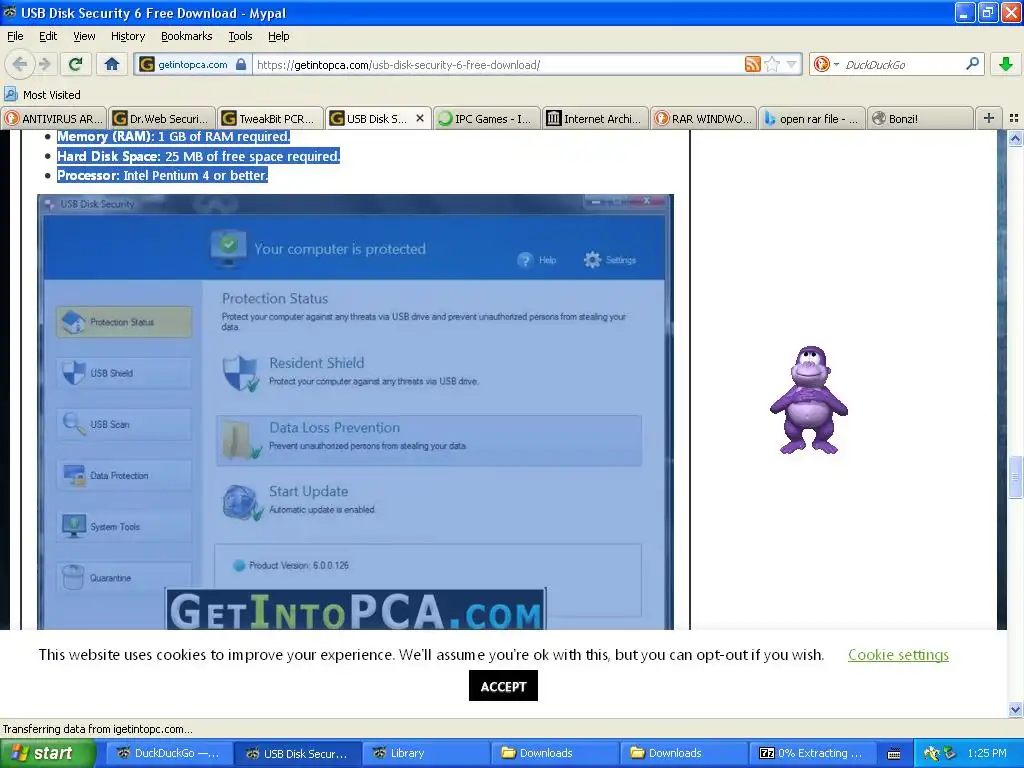
Task: Open the Library taskbar window
Action: pos(426,753)
